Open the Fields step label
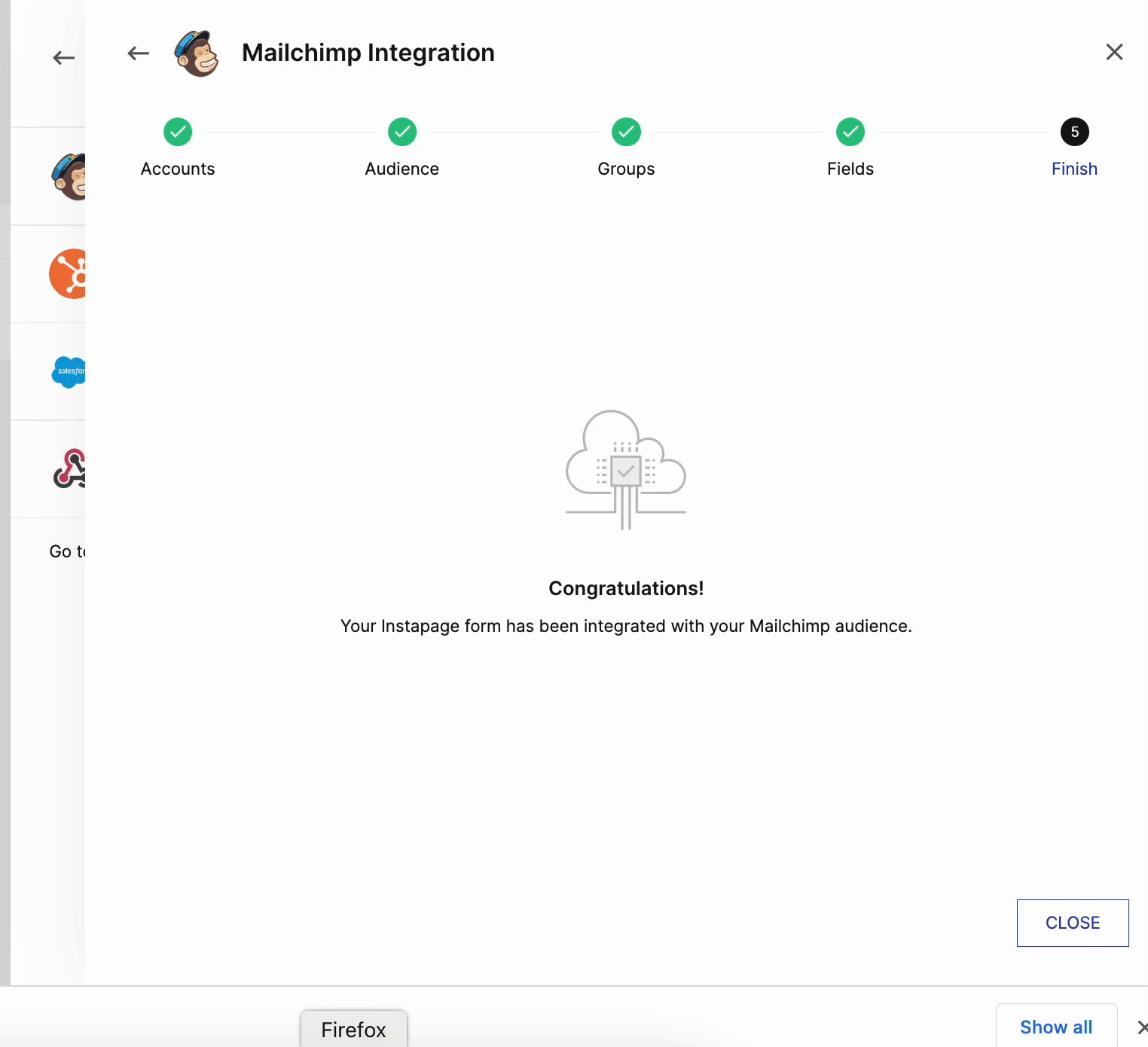 click(850, 169)
